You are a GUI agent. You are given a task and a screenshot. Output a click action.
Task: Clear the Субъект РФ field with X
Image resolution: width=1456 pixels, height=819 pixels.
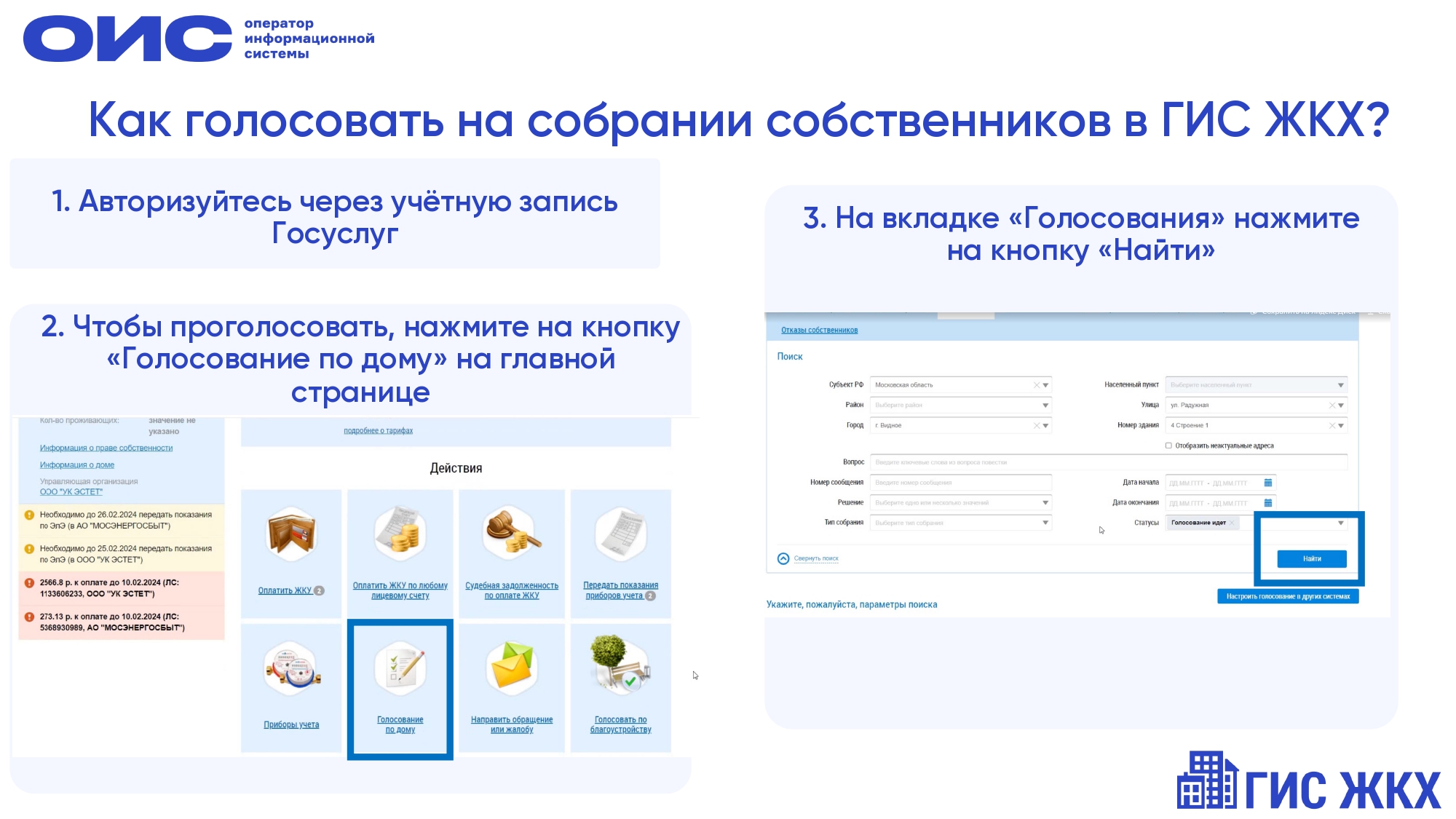coord(1036,385)
